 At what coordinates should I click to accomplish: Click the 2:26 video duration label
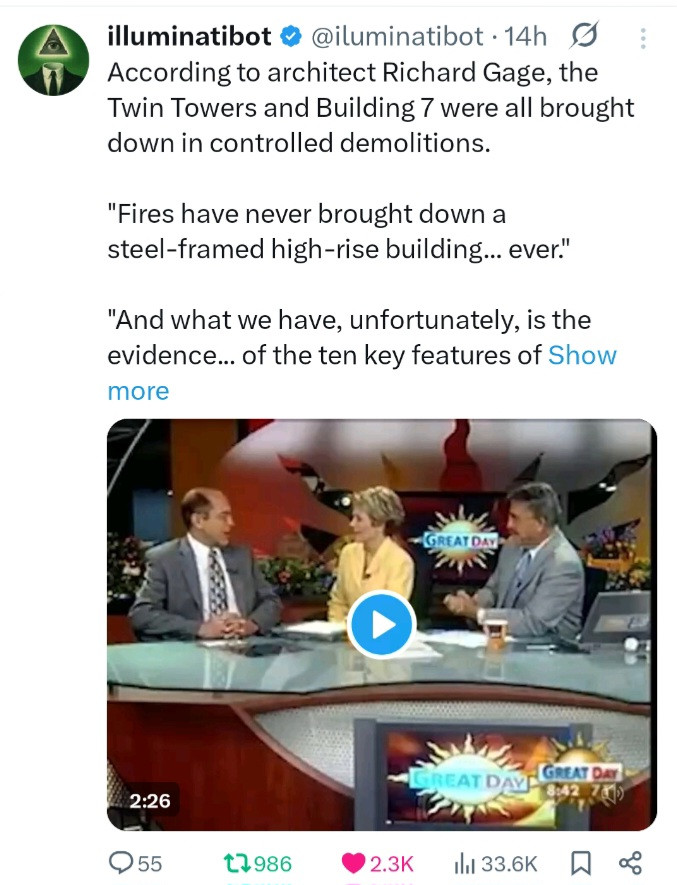point(150,800)
